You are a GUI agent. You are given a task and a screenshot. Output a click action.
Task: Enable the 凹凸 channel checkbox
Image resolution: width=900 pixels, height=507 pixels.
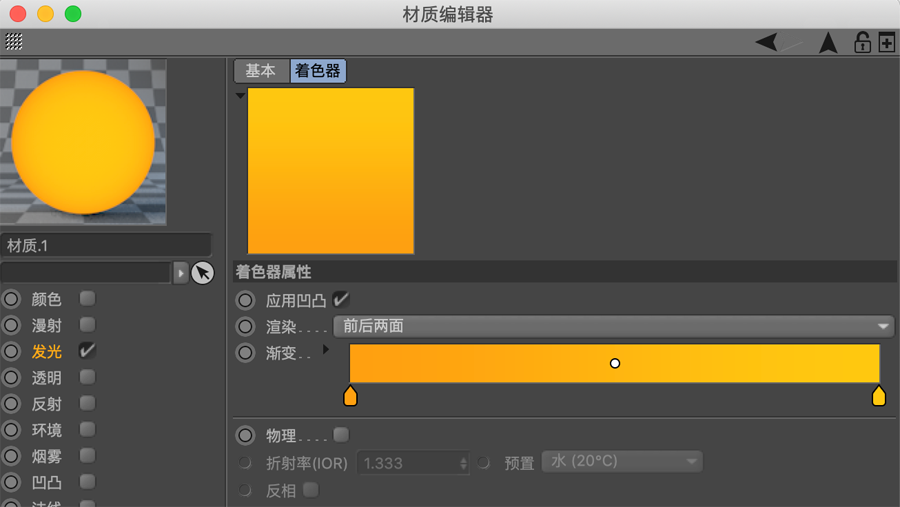(x=87, y=481)
